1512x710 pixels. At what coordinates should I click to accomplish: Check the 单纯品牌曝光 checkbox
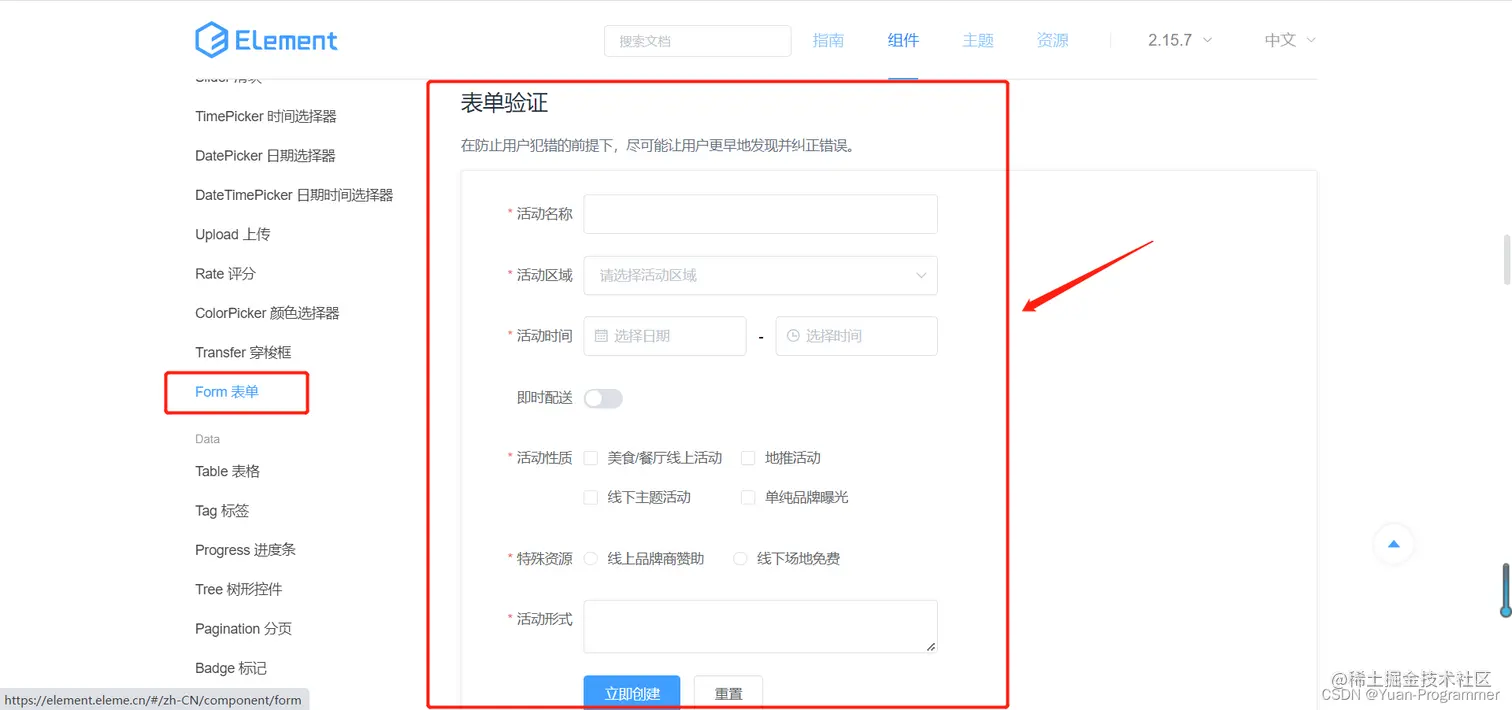click(748, 497)
